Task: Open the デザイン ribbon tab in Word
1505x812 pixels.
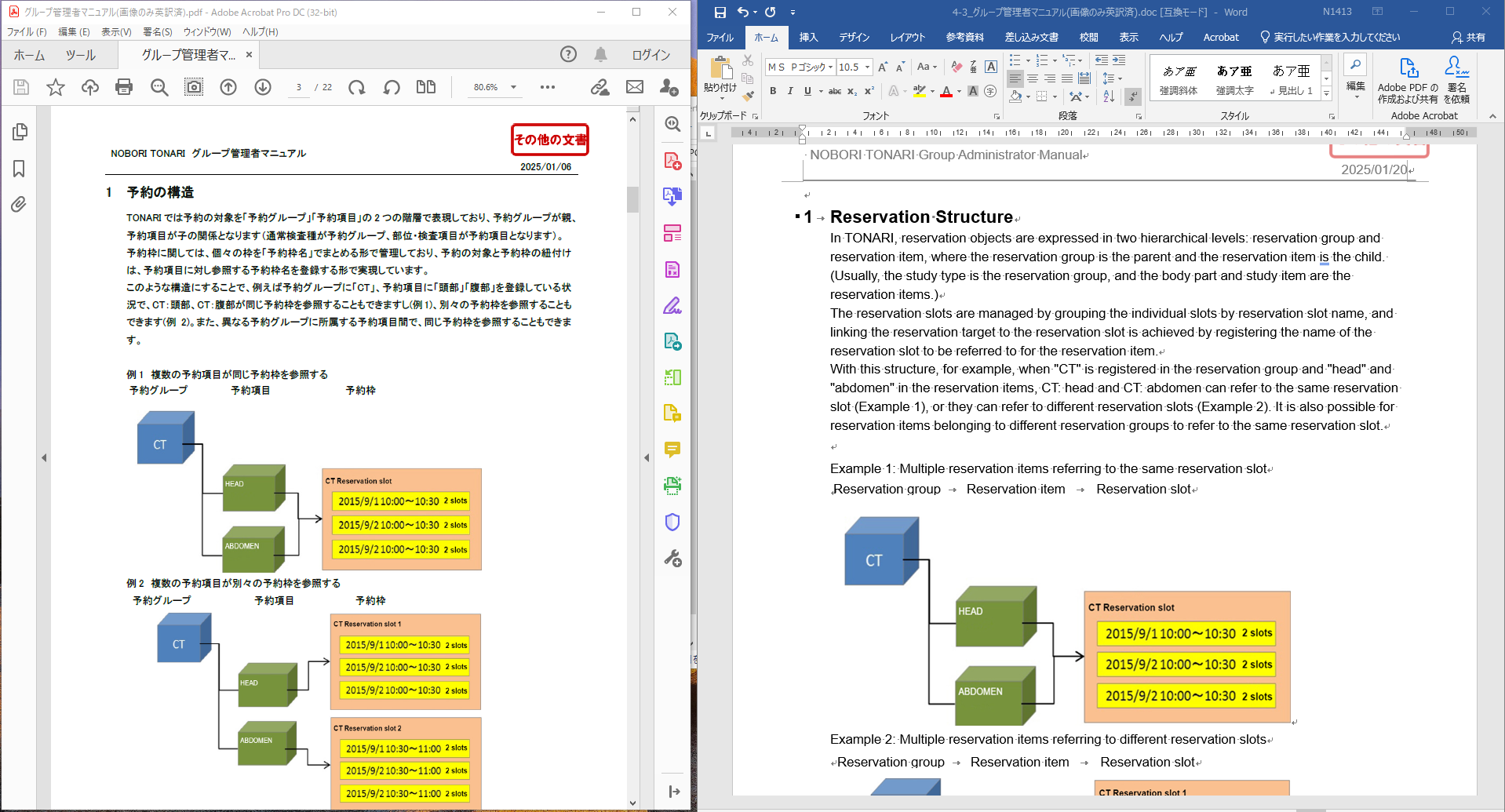Action: coord(854,37)
